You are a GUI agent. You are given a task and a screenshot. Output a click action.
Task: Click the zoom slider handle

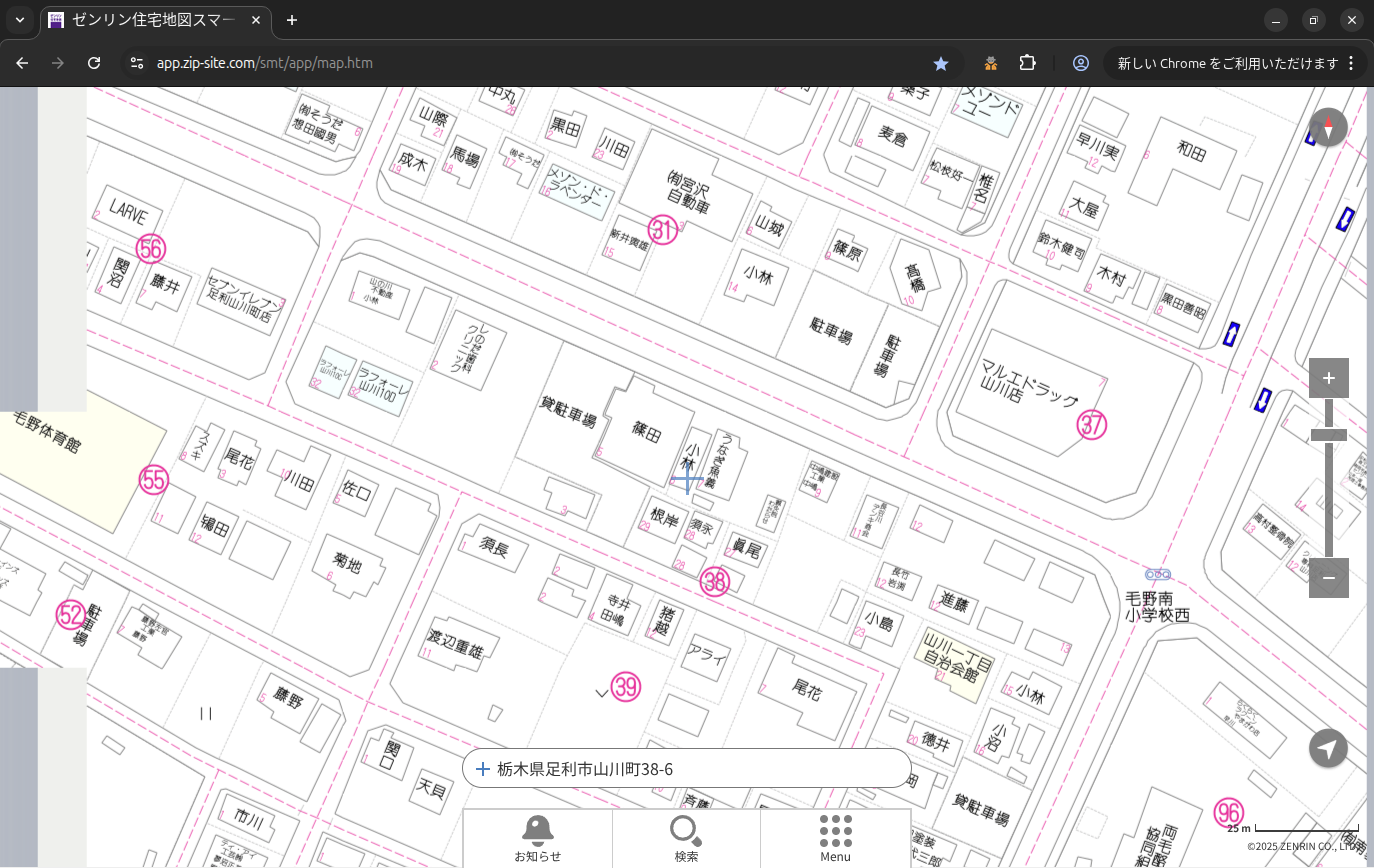pyautogui.click(x=1329, y=435)
